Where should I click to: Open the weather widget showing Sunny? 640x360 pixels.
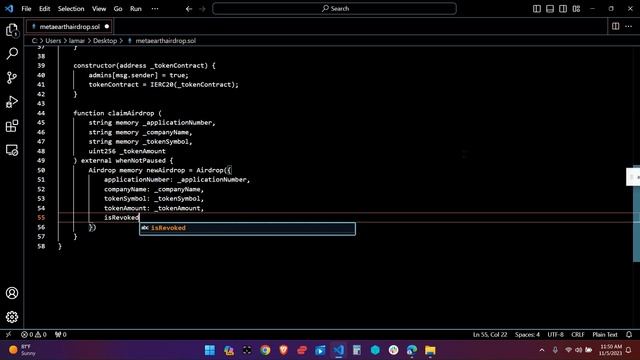(22, 350)
